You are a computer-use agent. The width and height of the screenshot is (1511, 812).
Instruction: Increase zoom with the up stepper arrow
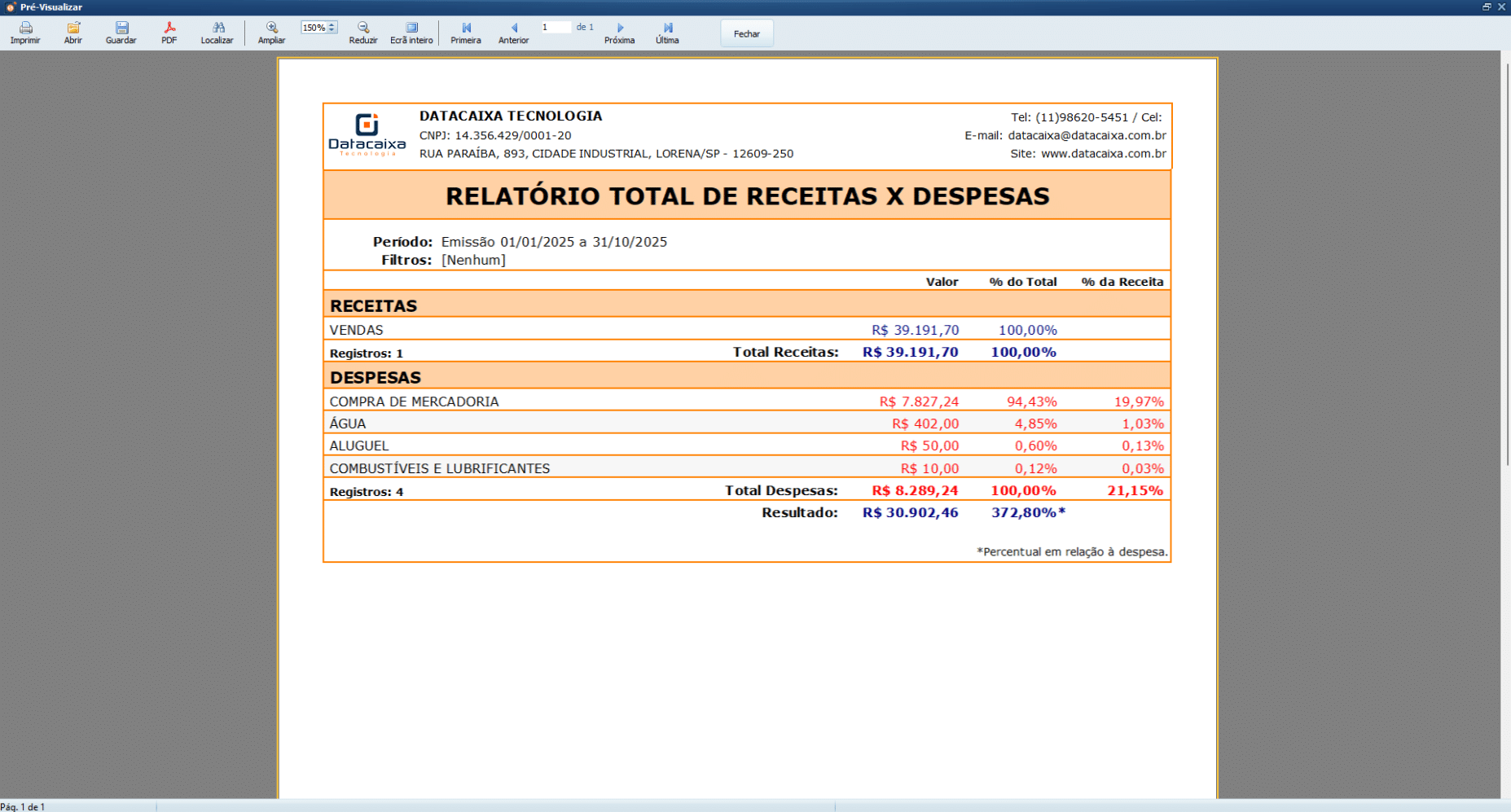point(332,24)
